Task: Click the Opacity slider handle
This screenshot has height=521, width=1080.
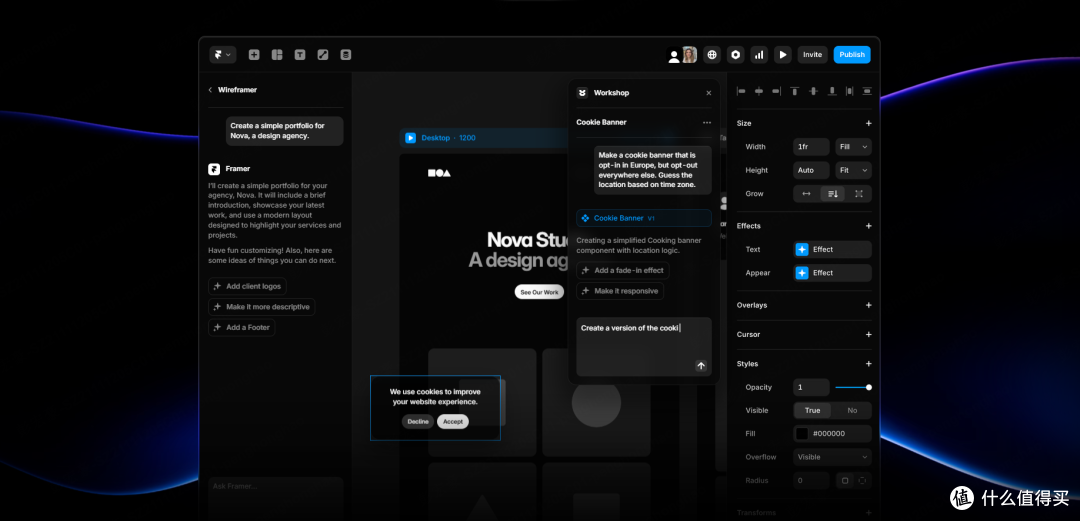Action: coord(869,387)
